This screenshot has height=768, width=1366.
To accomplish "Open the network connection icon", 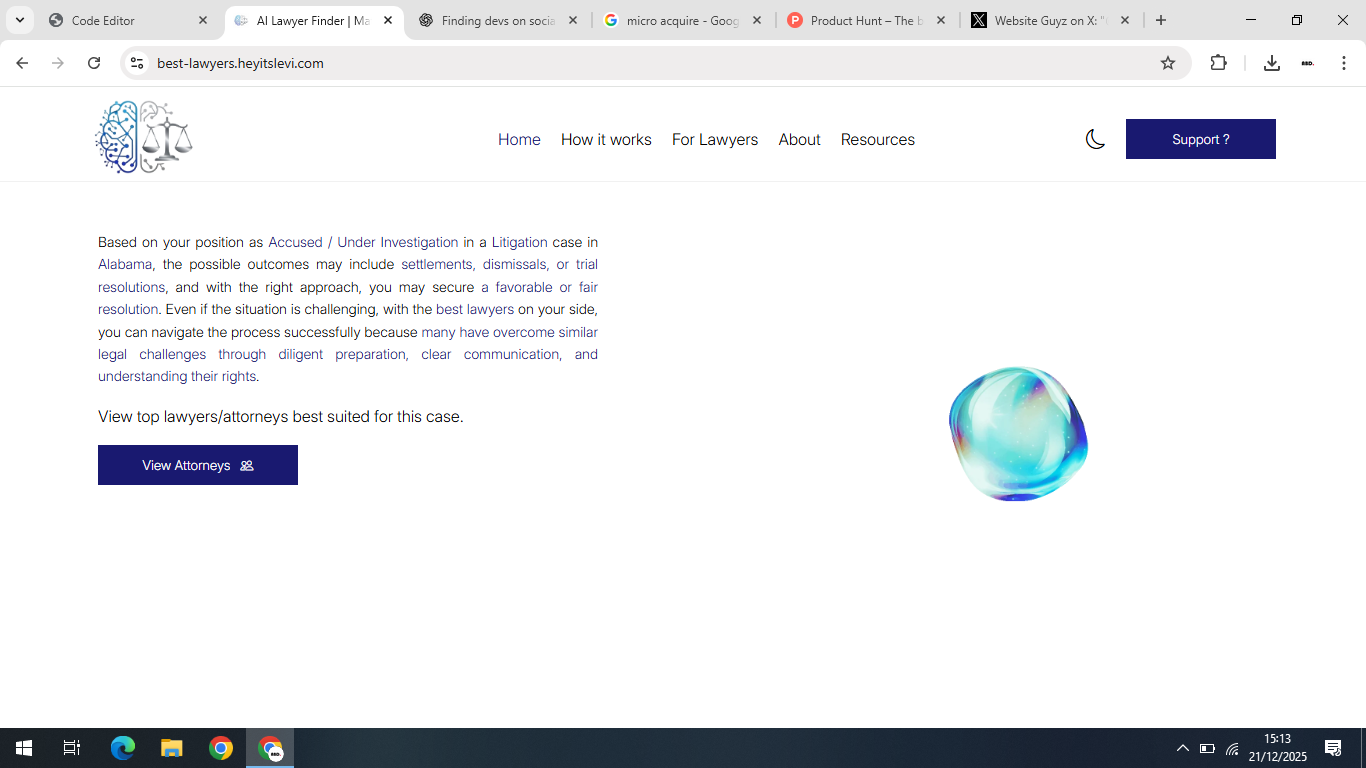I will 1232,748.
